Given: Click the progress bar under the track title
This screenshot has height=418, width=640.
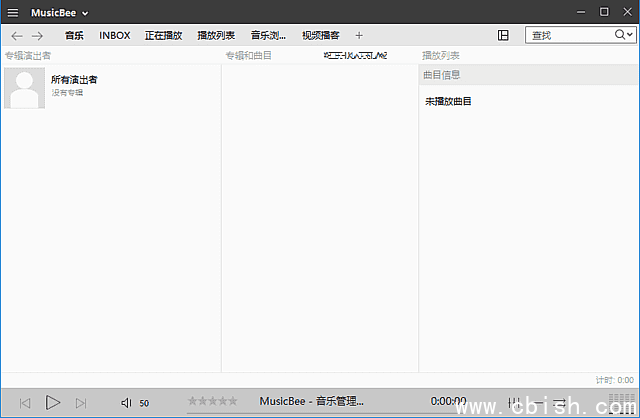Looking at the screenshot, I should click(324, 413).
